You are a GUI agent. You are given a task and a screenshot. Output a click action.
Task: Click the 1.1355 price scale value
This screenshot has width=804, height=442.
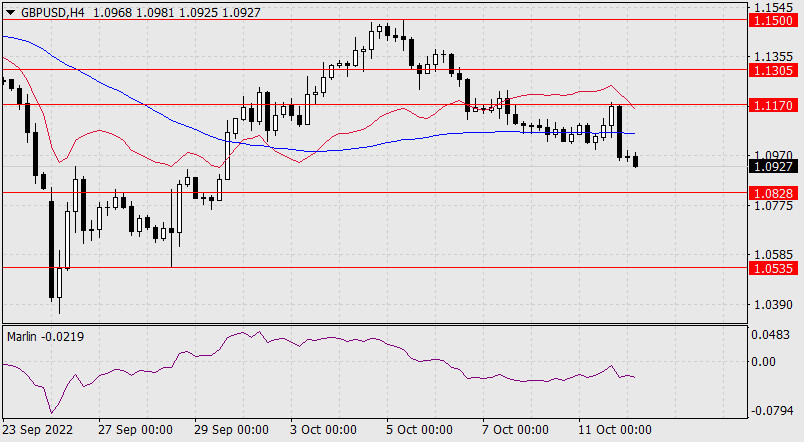773,56
